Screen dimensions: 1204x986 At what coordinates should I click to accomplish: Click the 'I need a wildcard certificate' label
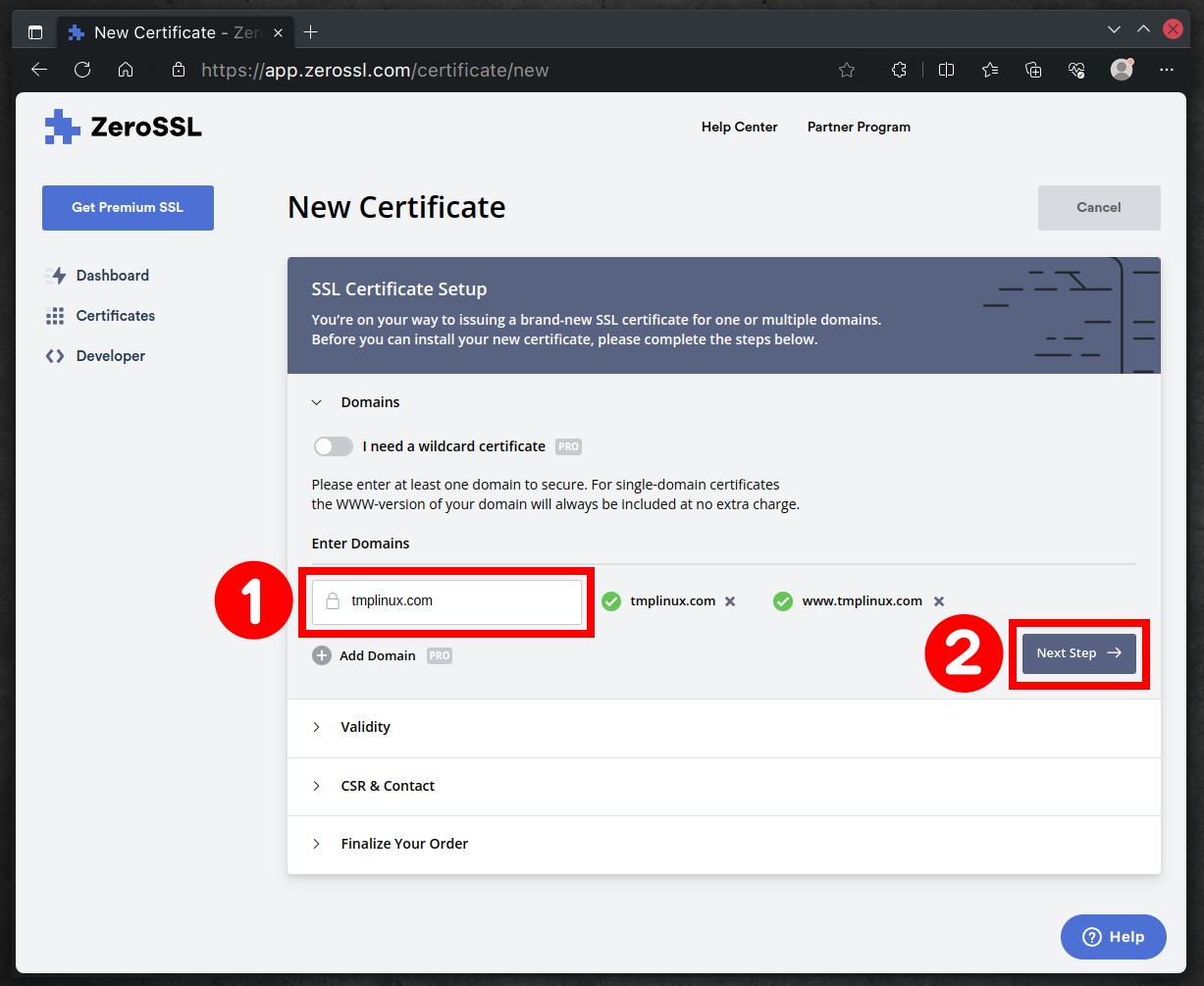tap(454, 446)
